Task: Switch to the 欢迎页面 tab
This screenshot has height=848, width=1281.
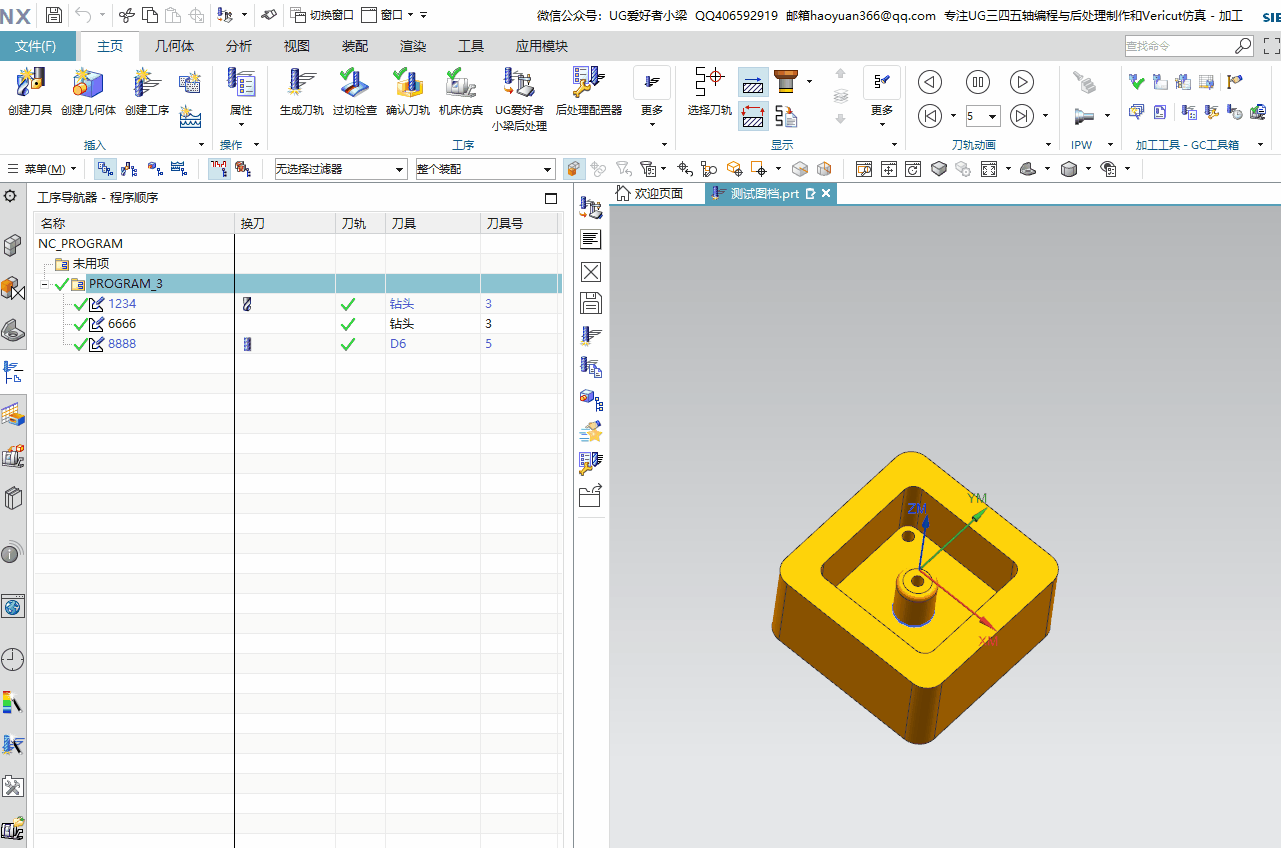Action: pyautogui.click(x=650, y=193)
